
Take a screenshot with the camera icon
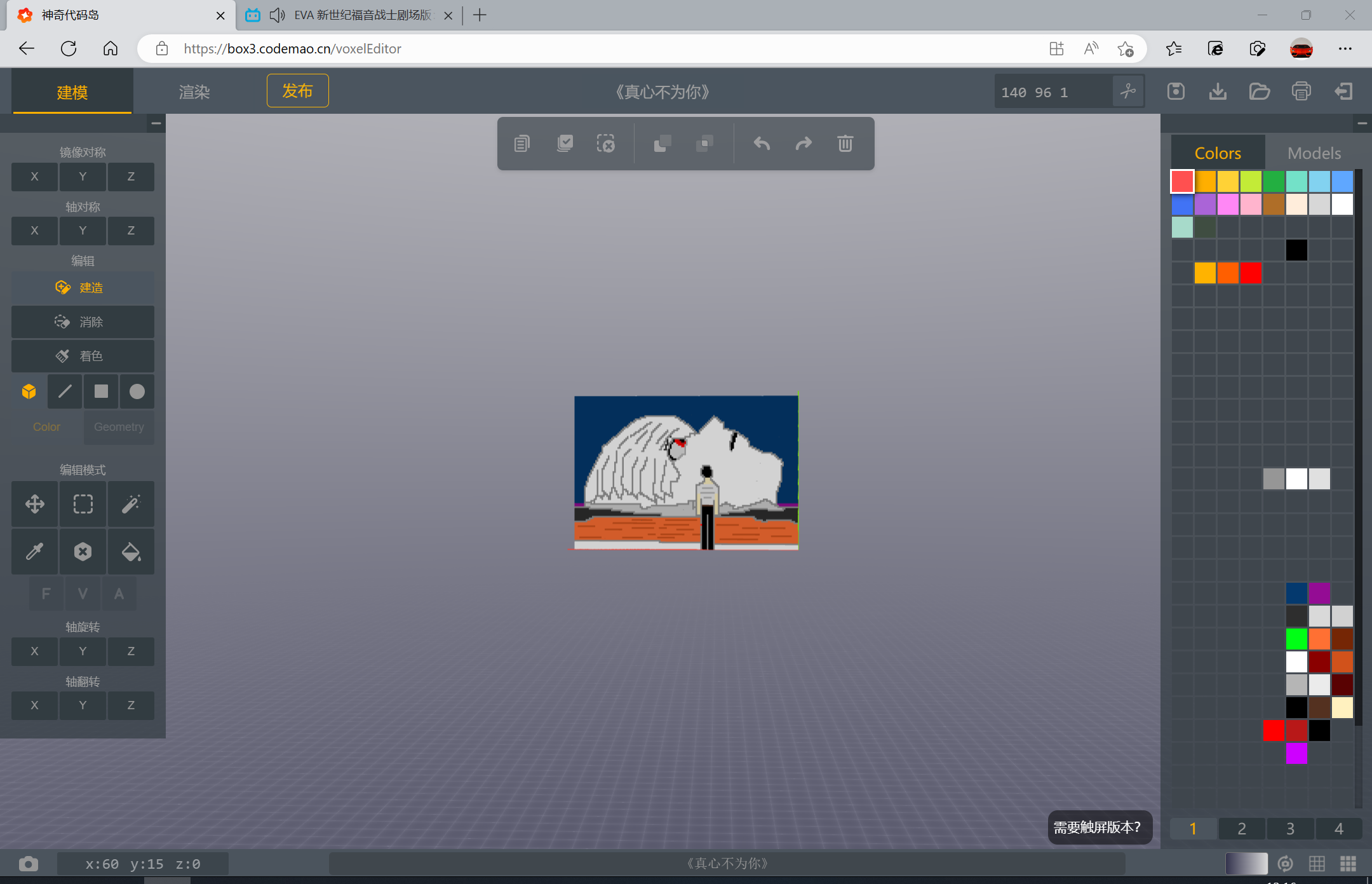coord(29,864)
